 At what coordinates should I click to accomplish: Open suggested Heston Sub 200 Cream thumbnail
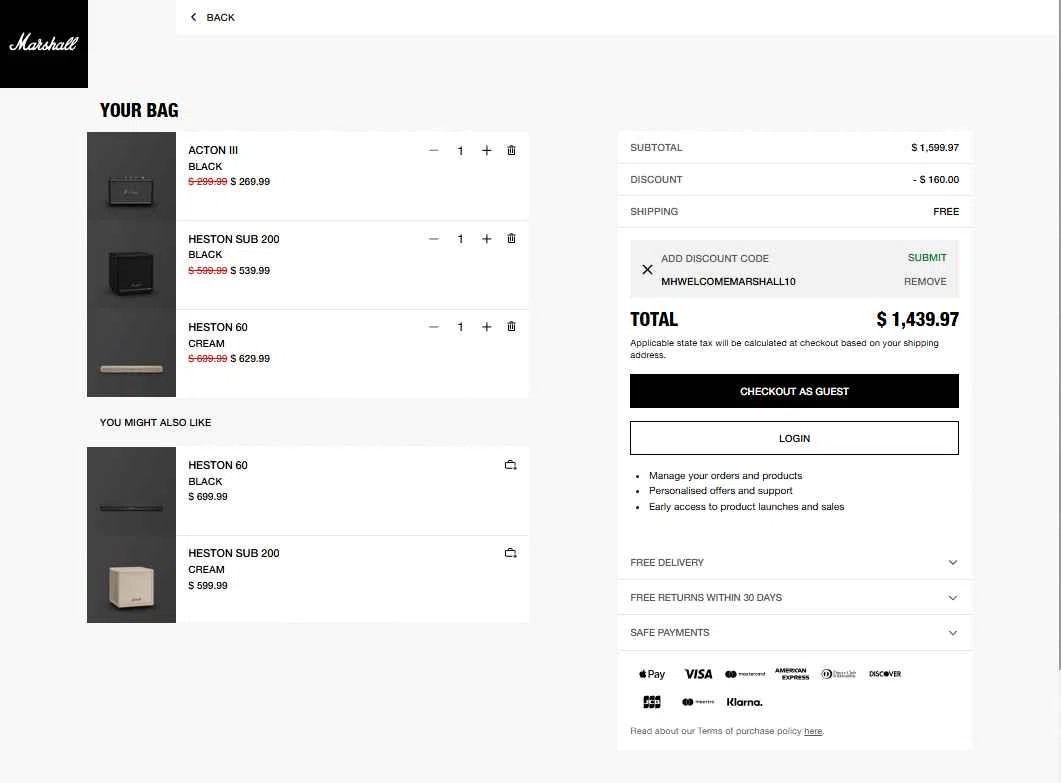pos(131,579)
